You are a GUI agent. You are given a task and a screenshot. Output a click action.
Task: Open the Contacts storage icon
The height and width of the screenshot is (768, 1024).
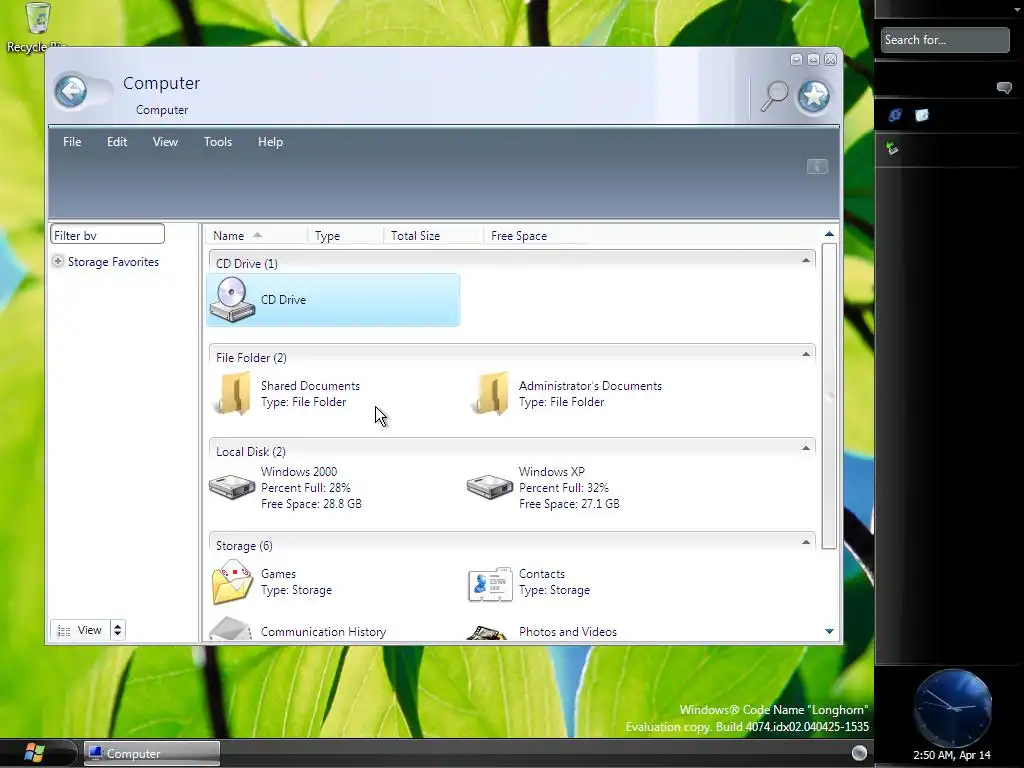(490, 584)
